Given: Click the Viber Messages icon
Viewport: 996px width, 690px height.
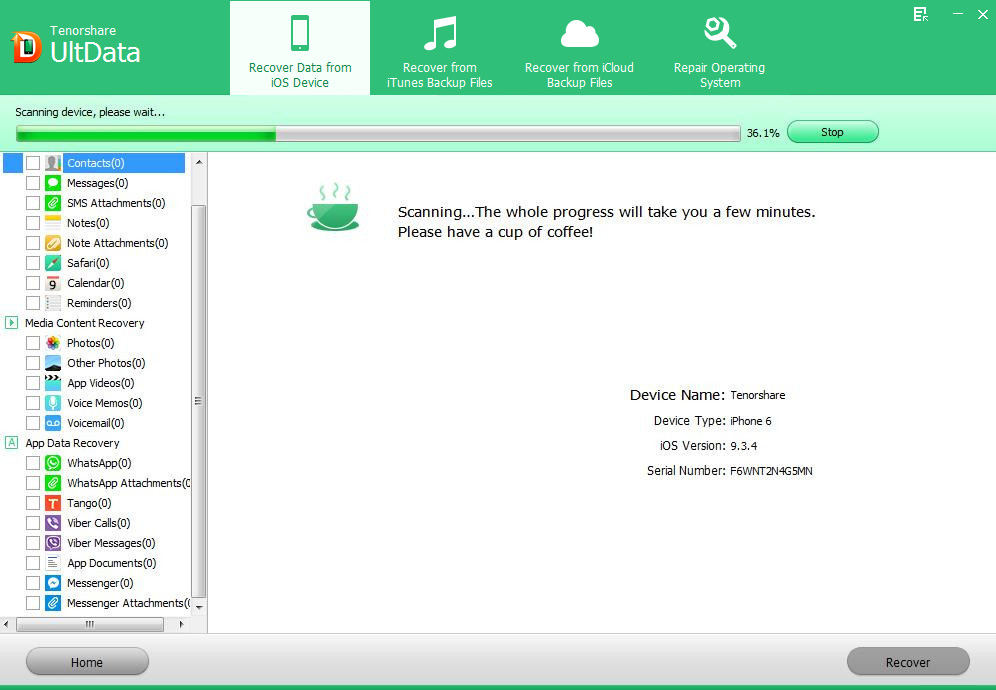Looking at the screenshot, I should tap(53, 543).
